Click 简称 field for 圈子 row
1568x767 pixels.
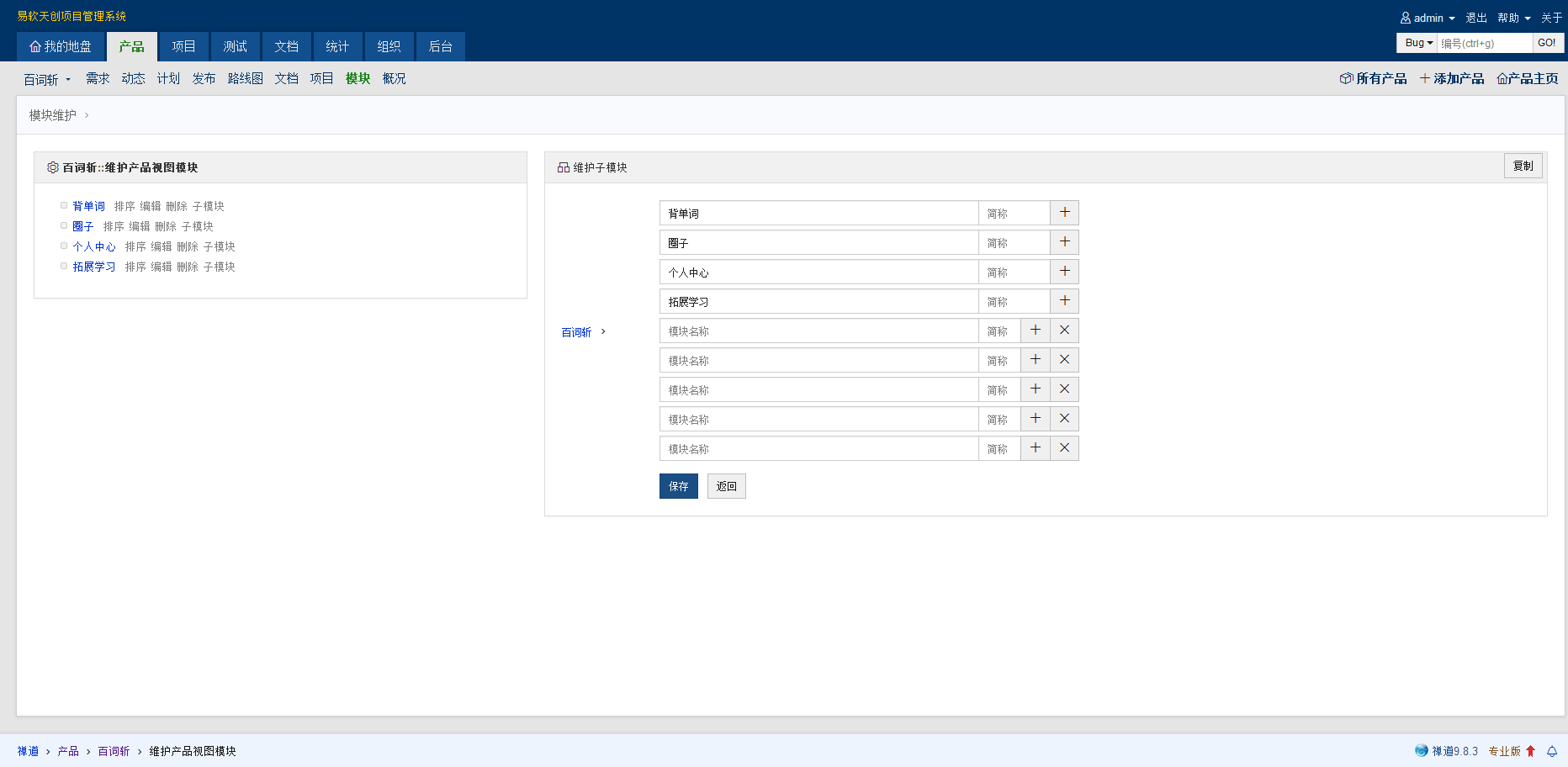tap(1014, 242)
